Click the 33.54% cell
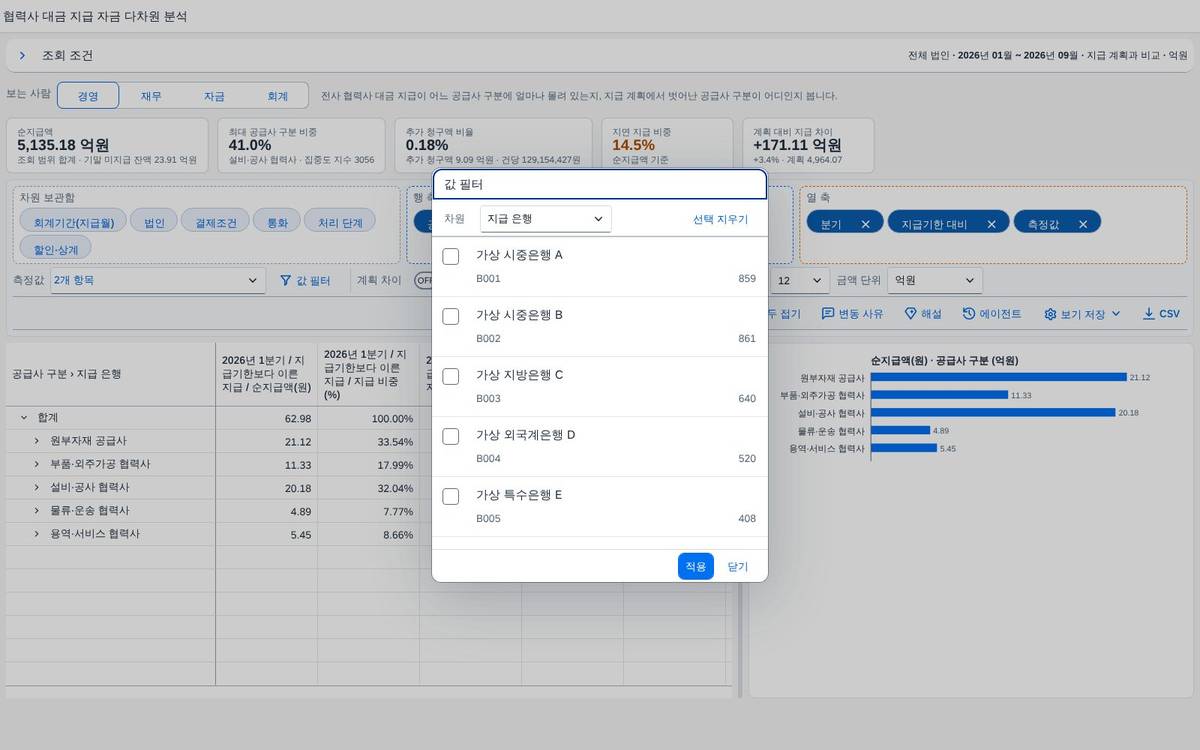Screen dimensions: 1200x750 pyautogui.click(x=369, y=441)
